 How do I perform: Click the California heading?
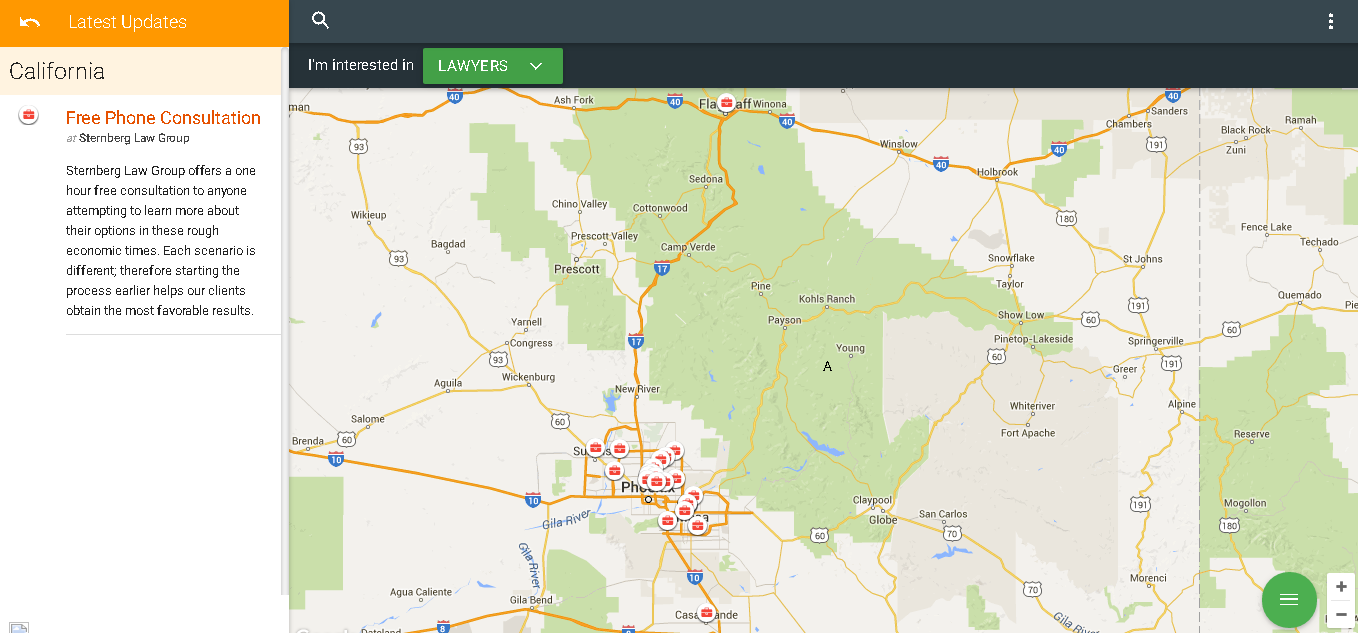[x=57, y=71]
